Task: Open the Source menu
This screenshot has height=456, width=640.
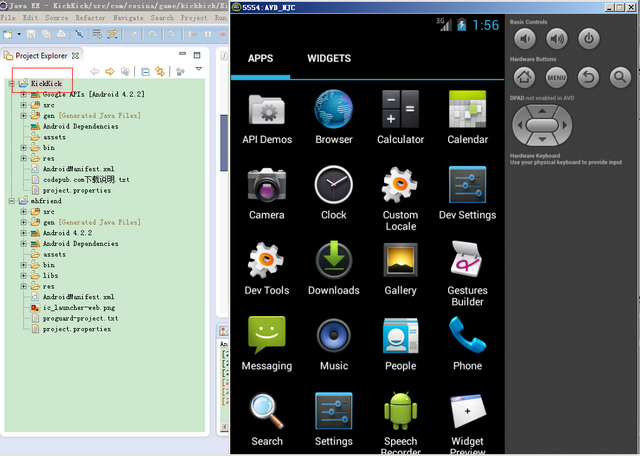Action: tap(57, 18)
